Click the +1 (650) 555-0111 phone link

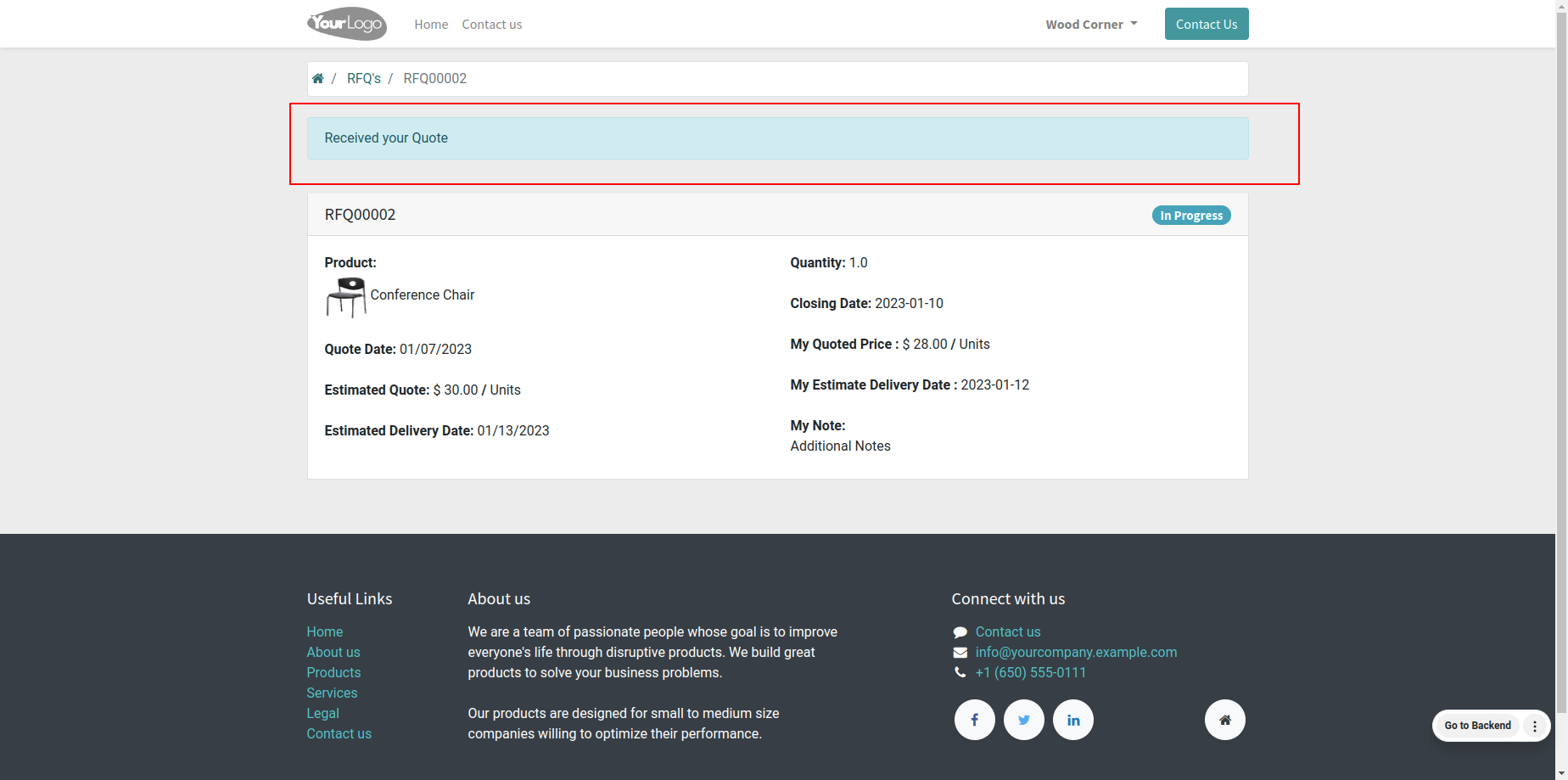(1031, 672)
